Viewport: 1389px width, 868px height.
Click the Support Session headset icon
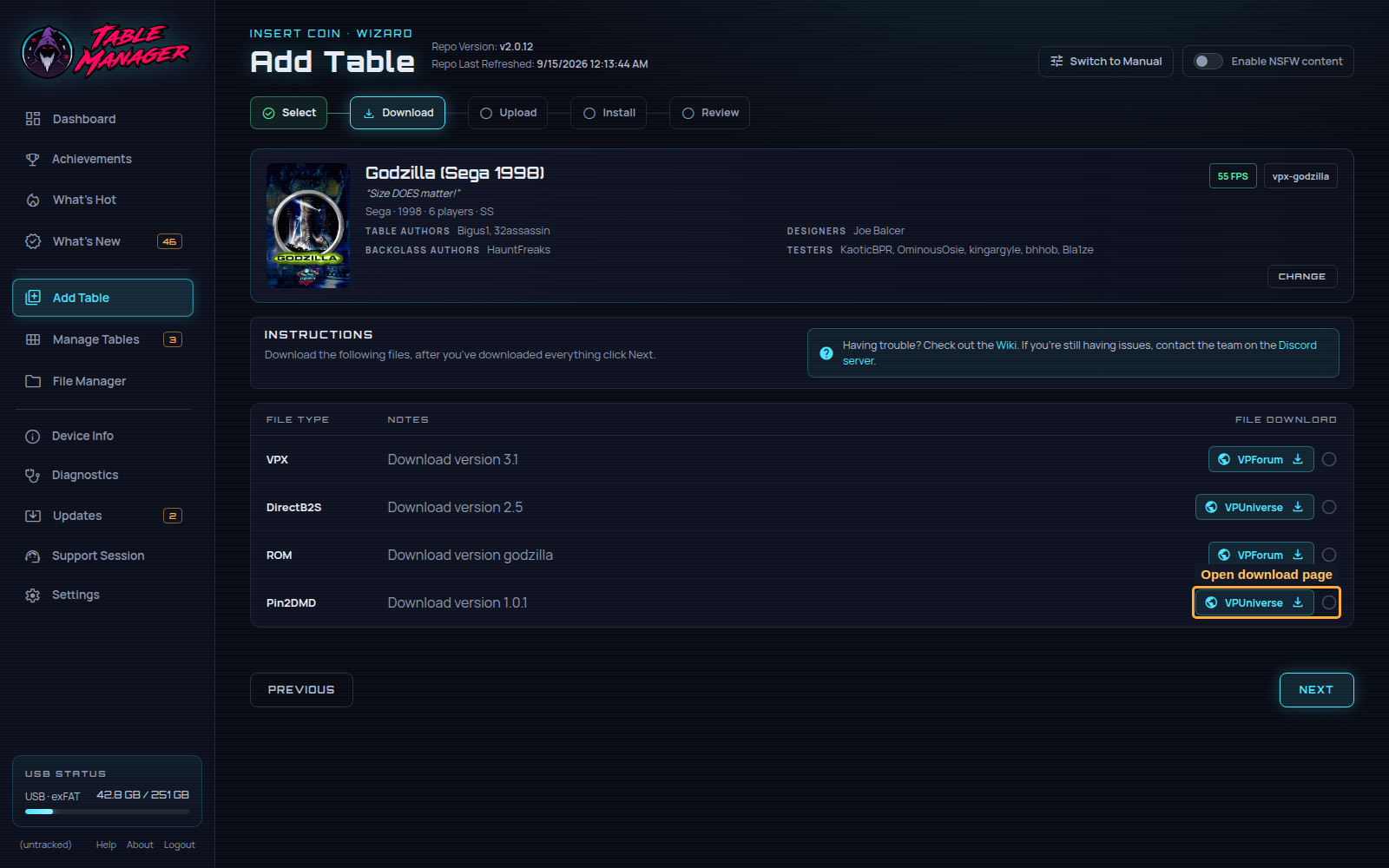coord(33,556)
